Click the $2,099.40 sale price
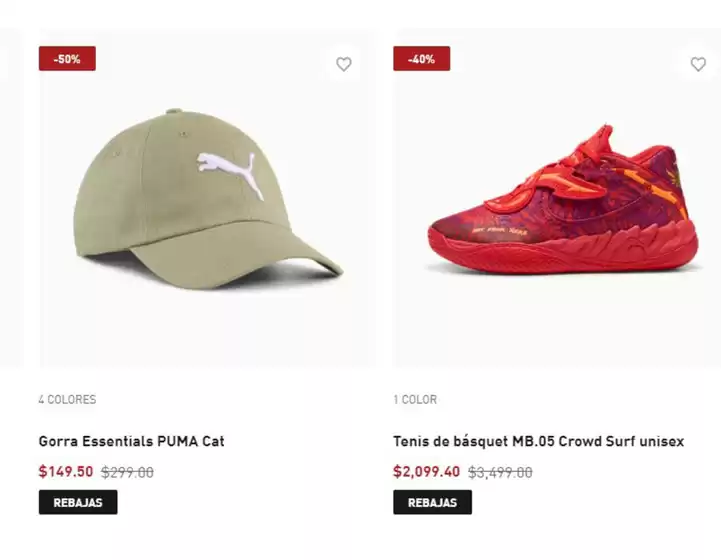Screen dimensions: 721x560 pyautogui.click(x=427, y=472)
